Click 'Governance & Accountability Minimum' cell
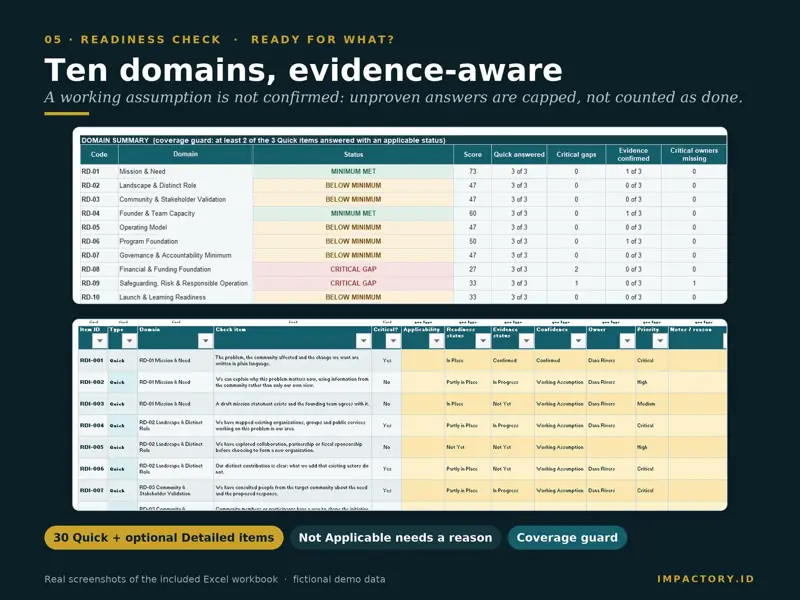 [185, 255]
